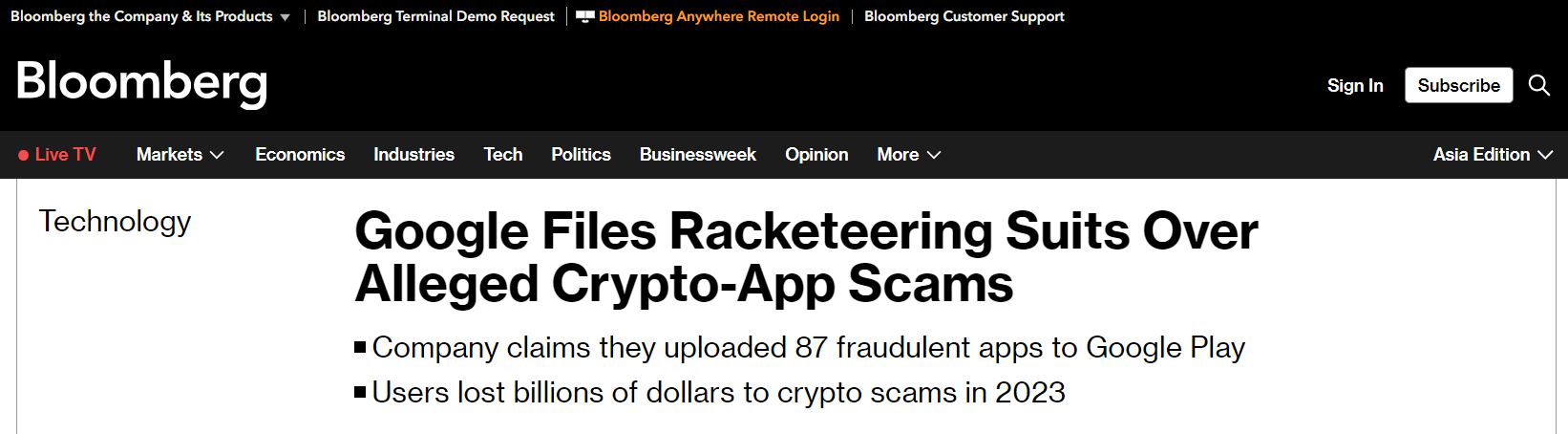Click the Sign In link
Screen dimensions: 1568x434
click(x=1354, y=85)
